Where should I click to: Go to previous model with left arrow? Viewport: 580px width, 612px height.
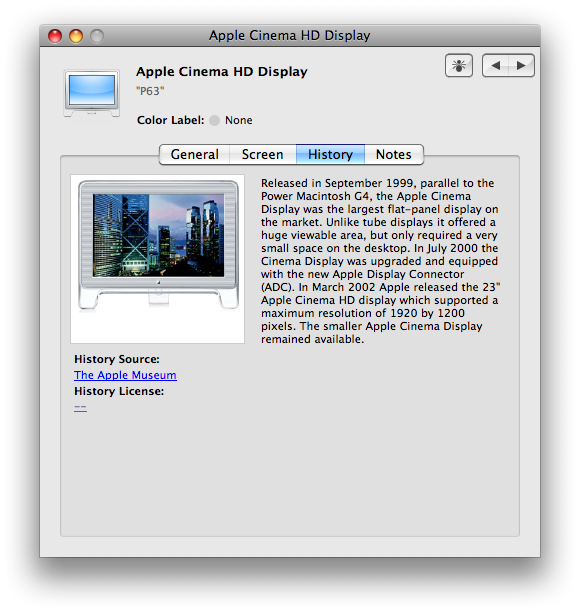tap(495, 65)
